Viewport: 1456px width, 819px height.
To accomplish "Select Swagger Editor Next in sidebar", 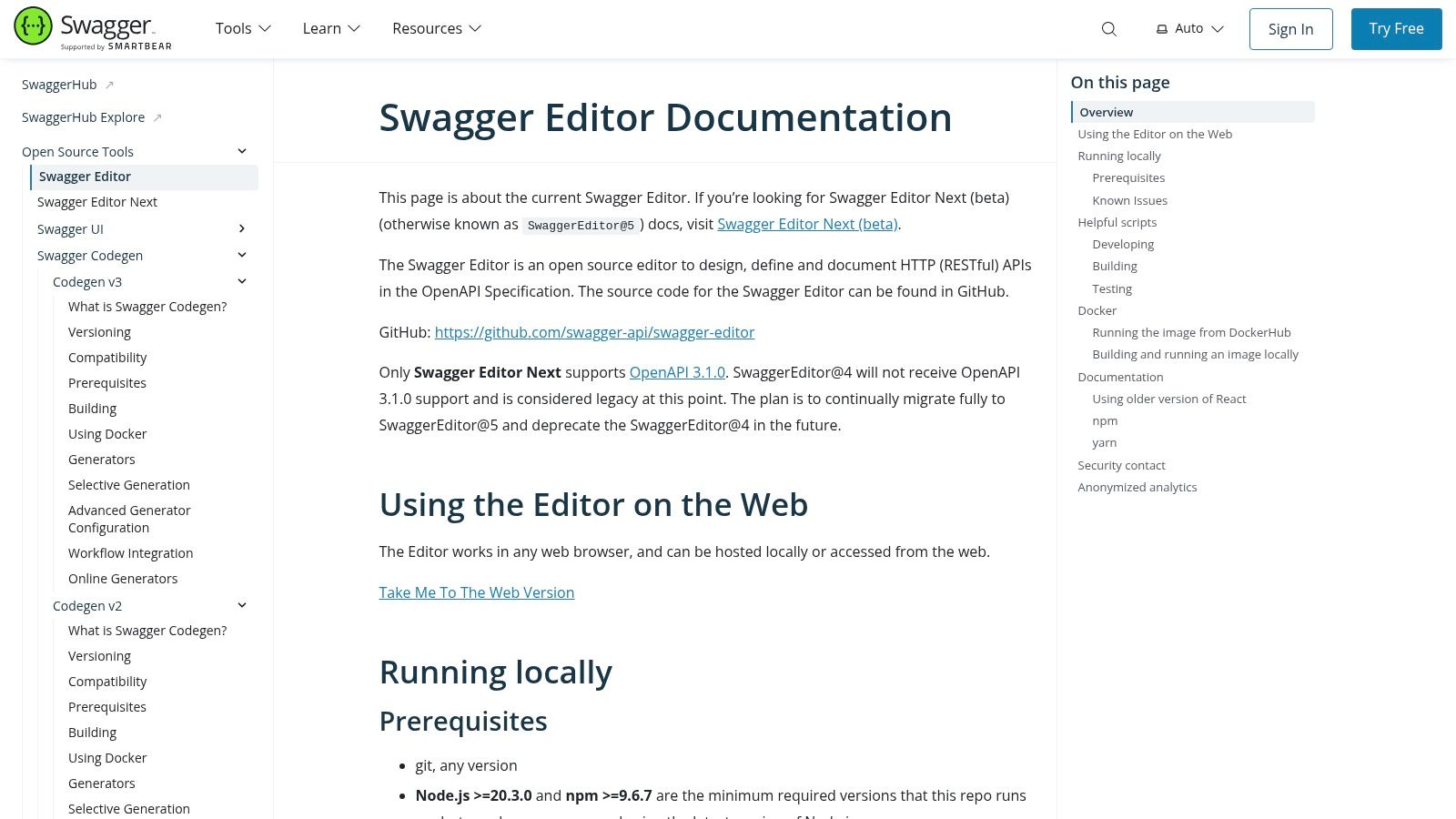I will pos(97,202).
